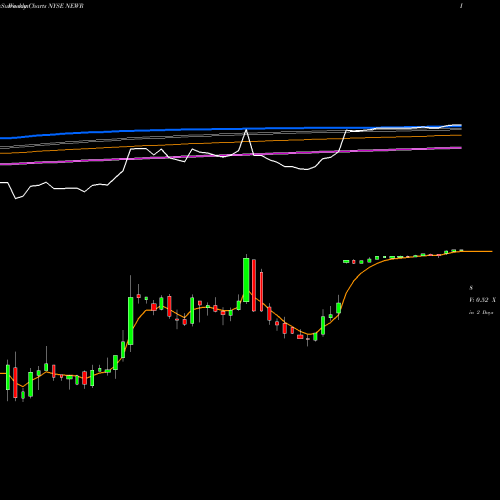
Task: Click the large green breakout candle with the long upper wick
Action: pyautogui.click(x=131, y=320)
